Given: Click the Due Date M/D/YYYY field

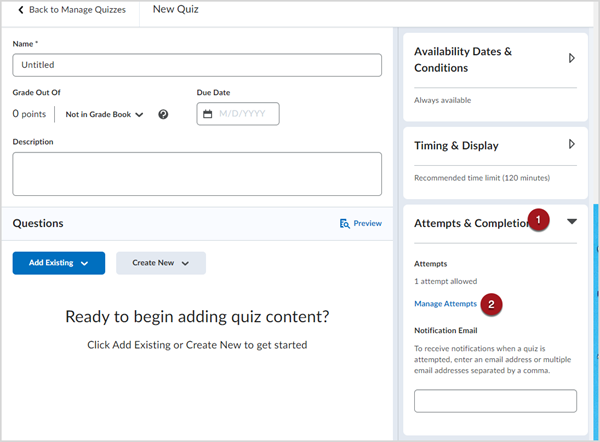Looking at the screenshot, I should click(238, 114).
